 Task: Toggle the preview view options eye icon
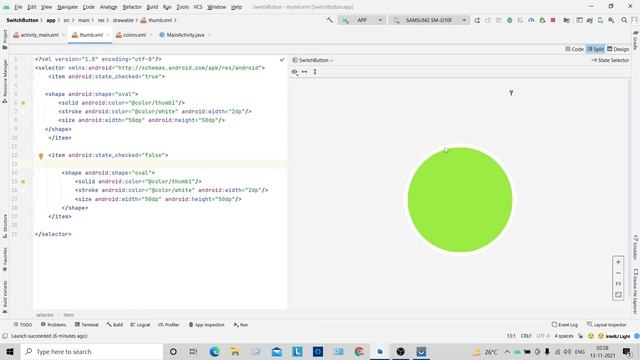[x=294, y=72]
